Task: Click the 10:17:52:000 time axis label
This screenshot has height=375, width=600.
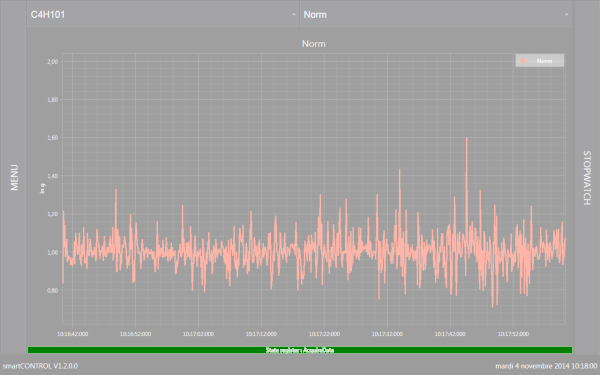Action: point(513,334)
